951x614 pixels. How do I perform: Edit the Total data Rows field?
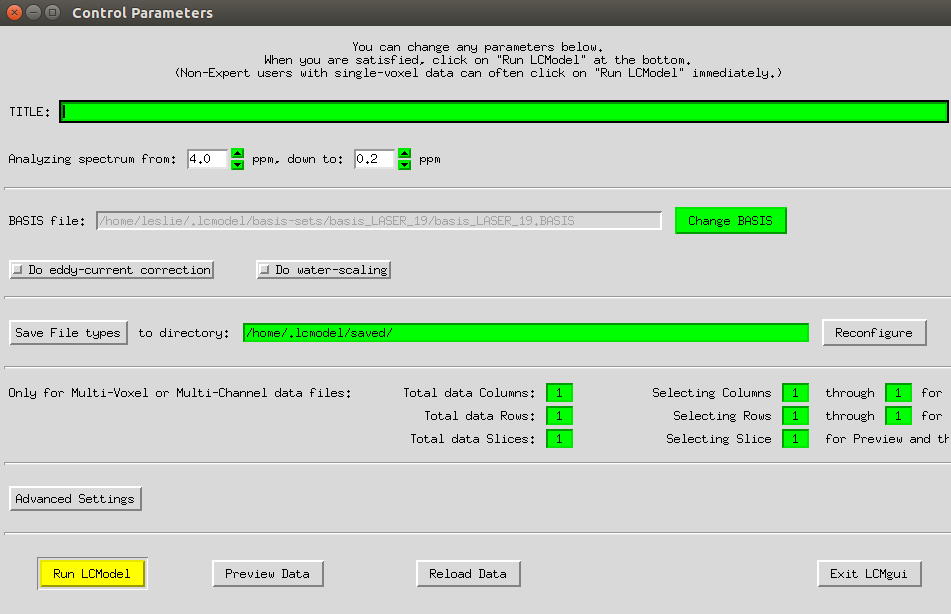[559, 416]
